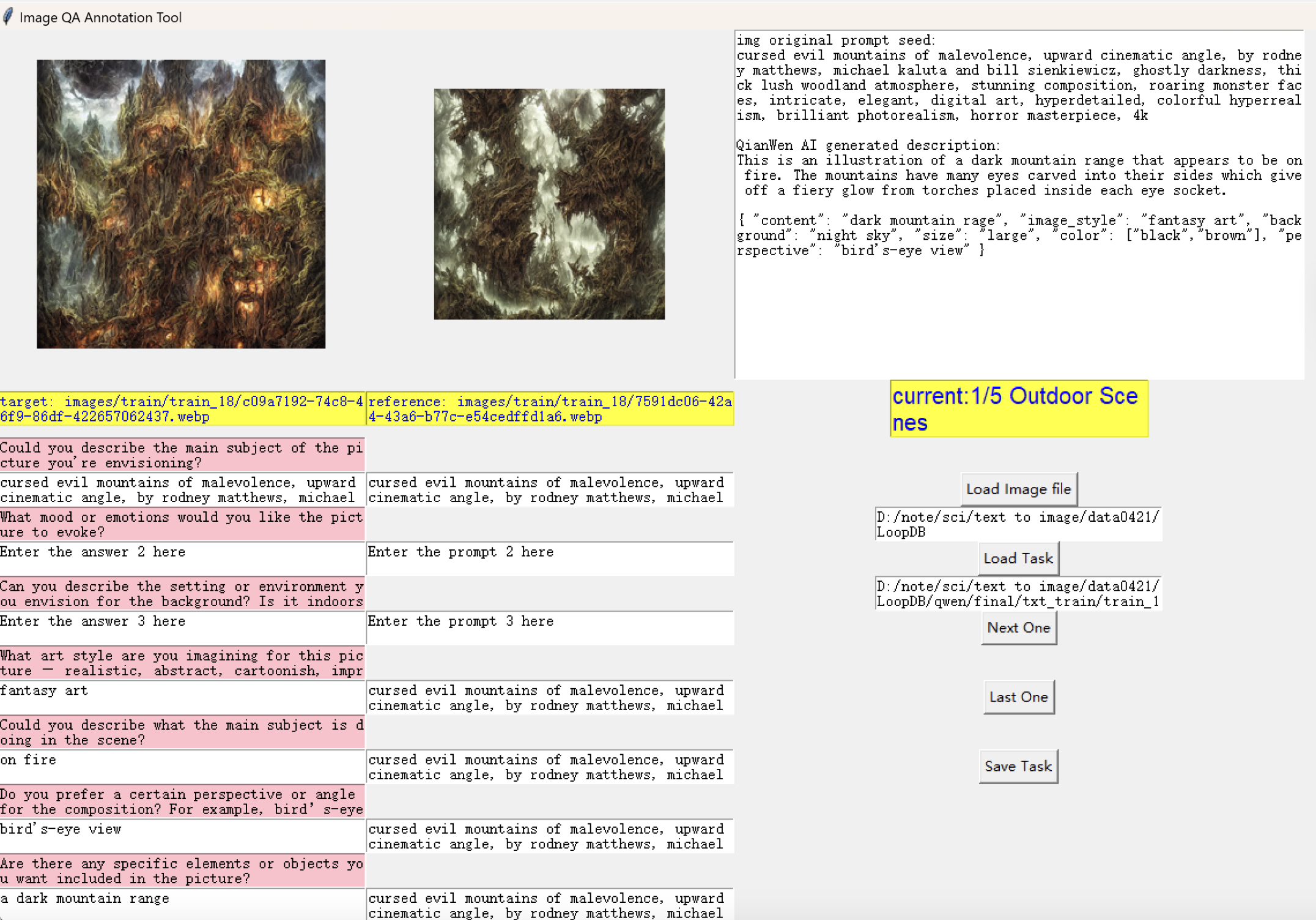Image resolution: width=1316 pixels, height=920 pixels.
Task: Go to the Next One item
Action: tap(1018, 628)
